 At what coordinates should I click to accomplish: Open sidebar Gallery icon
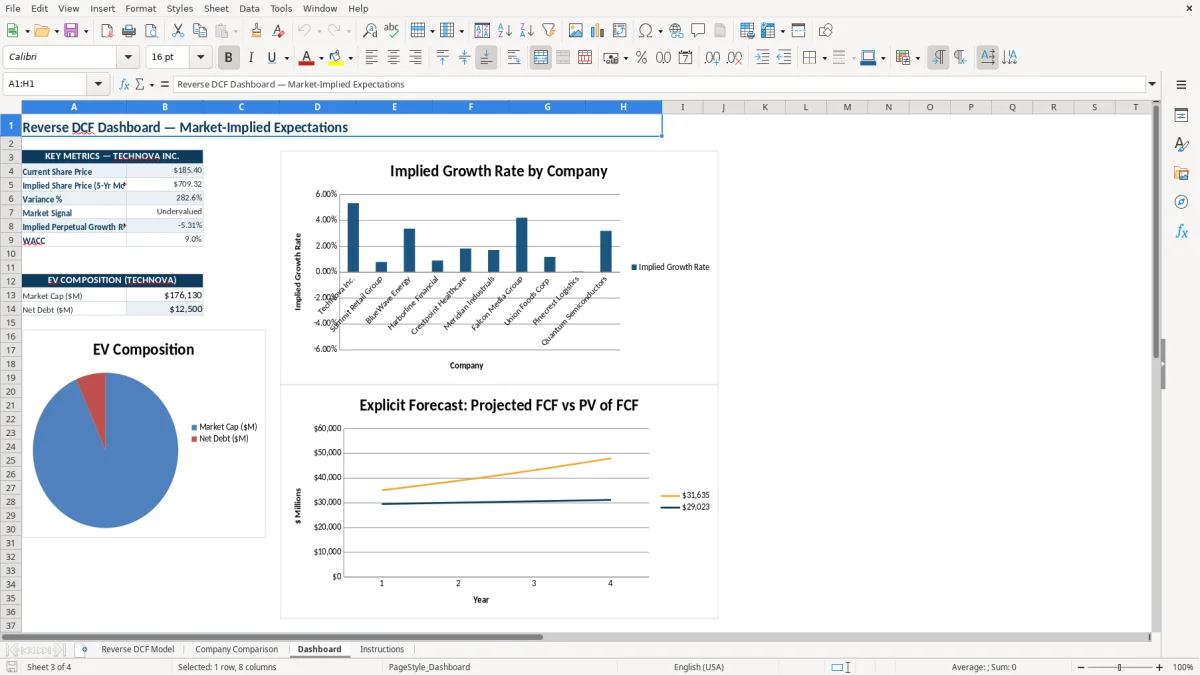[1181, 174]
